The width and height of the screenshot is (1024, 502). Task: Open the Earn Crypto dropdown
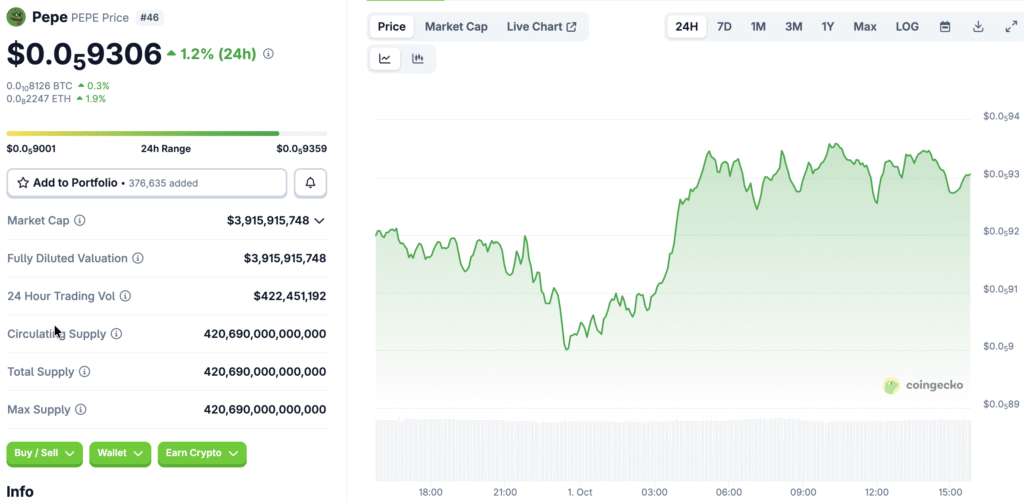[201, 453]
